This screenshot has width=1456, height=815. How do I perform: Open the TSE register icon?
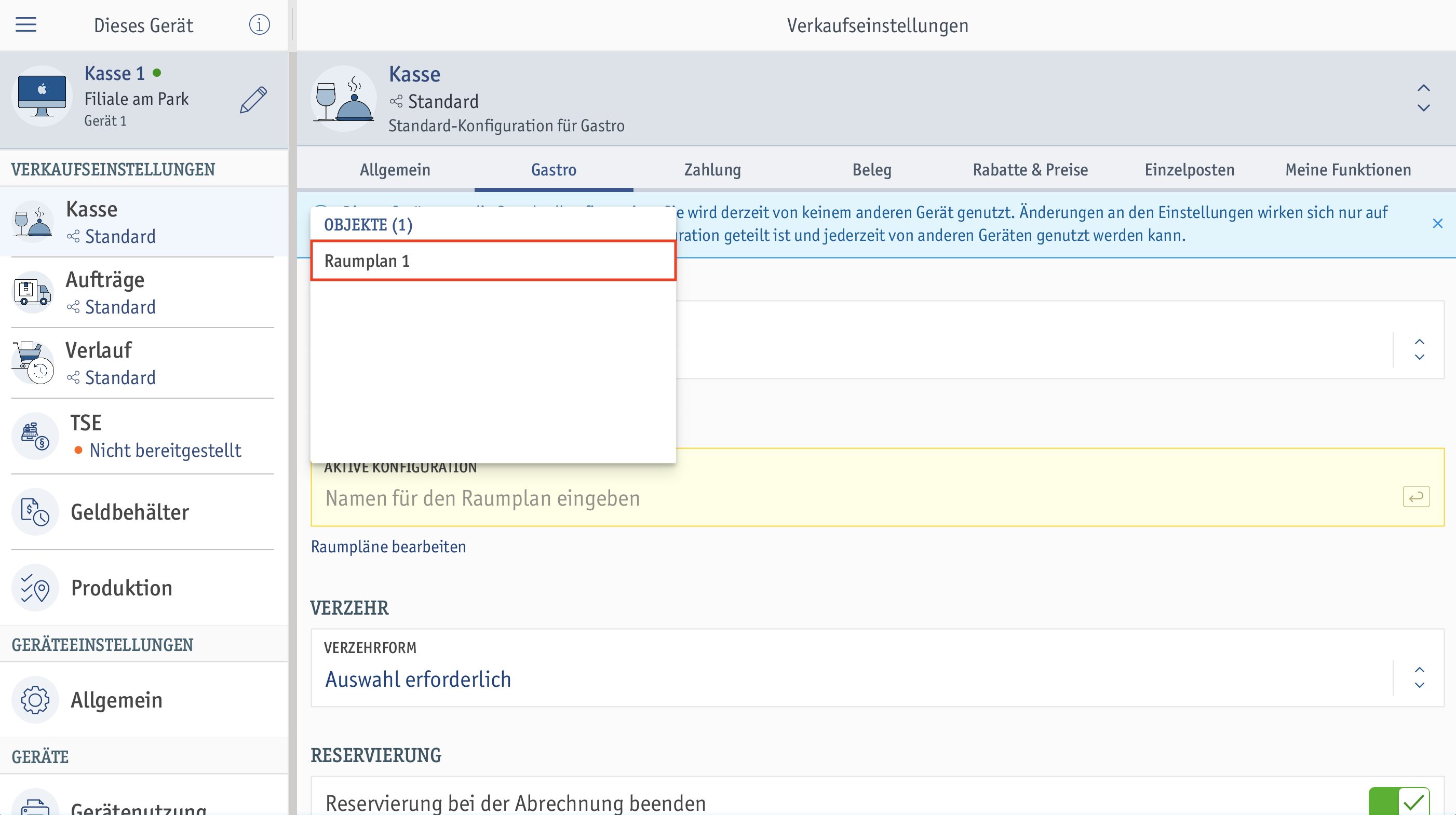tap(35, 436)
